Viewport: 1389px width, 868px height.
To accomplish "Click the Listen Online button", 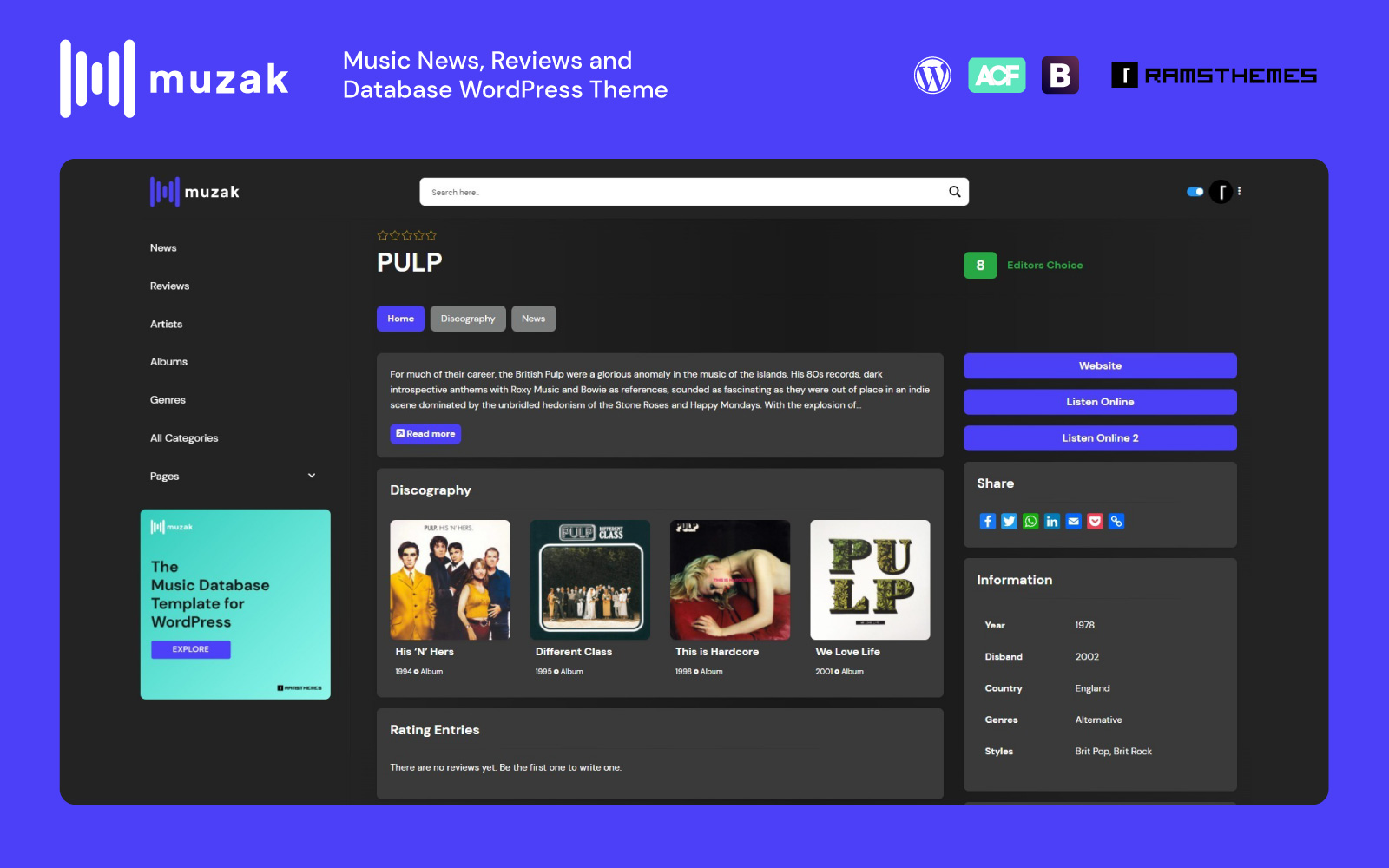I will coord(1100,402).
